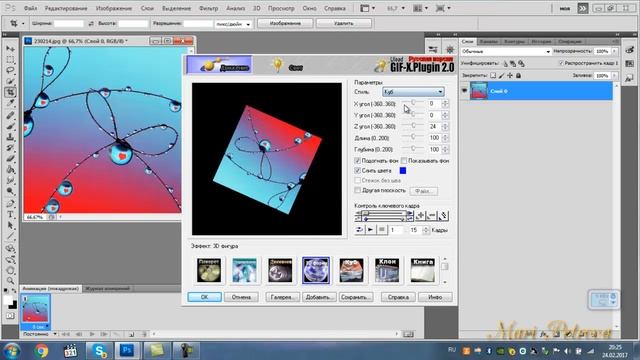Image resolution: width=640 pixels, height=360 pixels.
Task: Click the Сохранить... button
Action: click(356, 297)
